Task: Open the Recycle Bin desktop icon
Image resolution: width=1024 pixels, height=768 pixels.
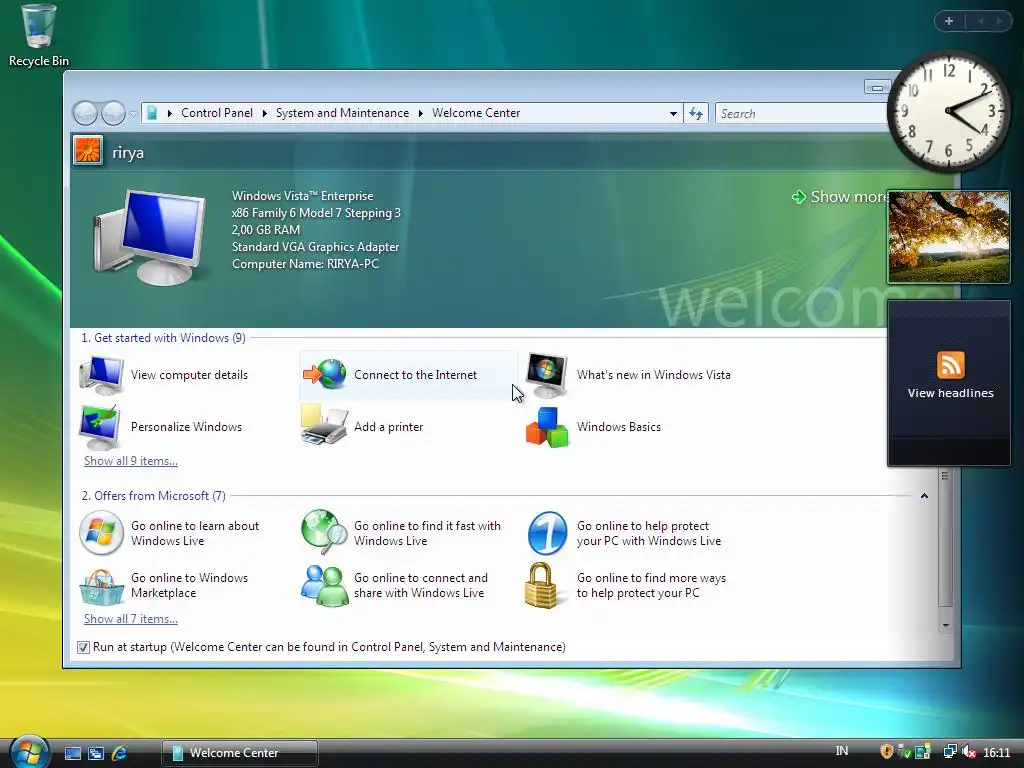Action: pos(39,35)
